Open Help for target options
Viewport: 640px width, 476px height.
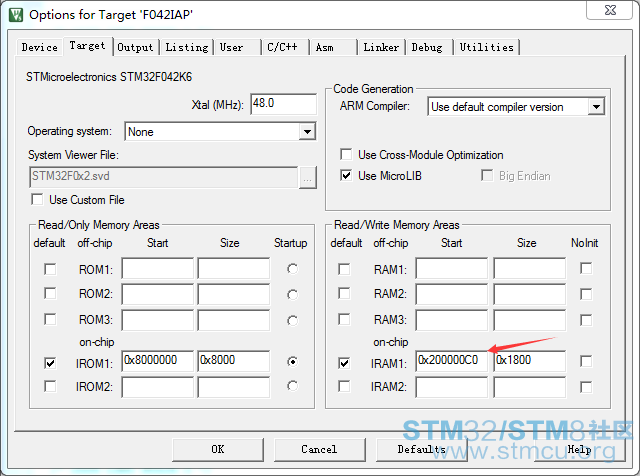coord(580,449)
